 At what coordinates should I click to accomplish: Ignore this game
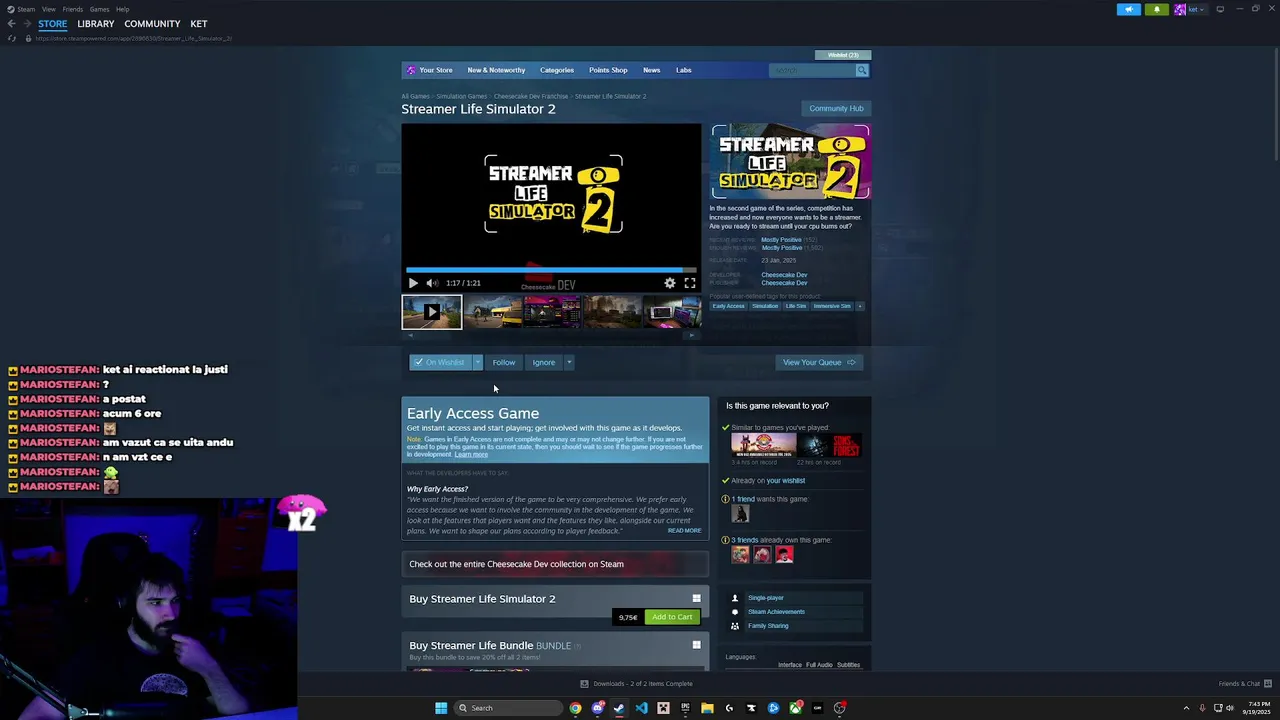[x=544, y=362]
